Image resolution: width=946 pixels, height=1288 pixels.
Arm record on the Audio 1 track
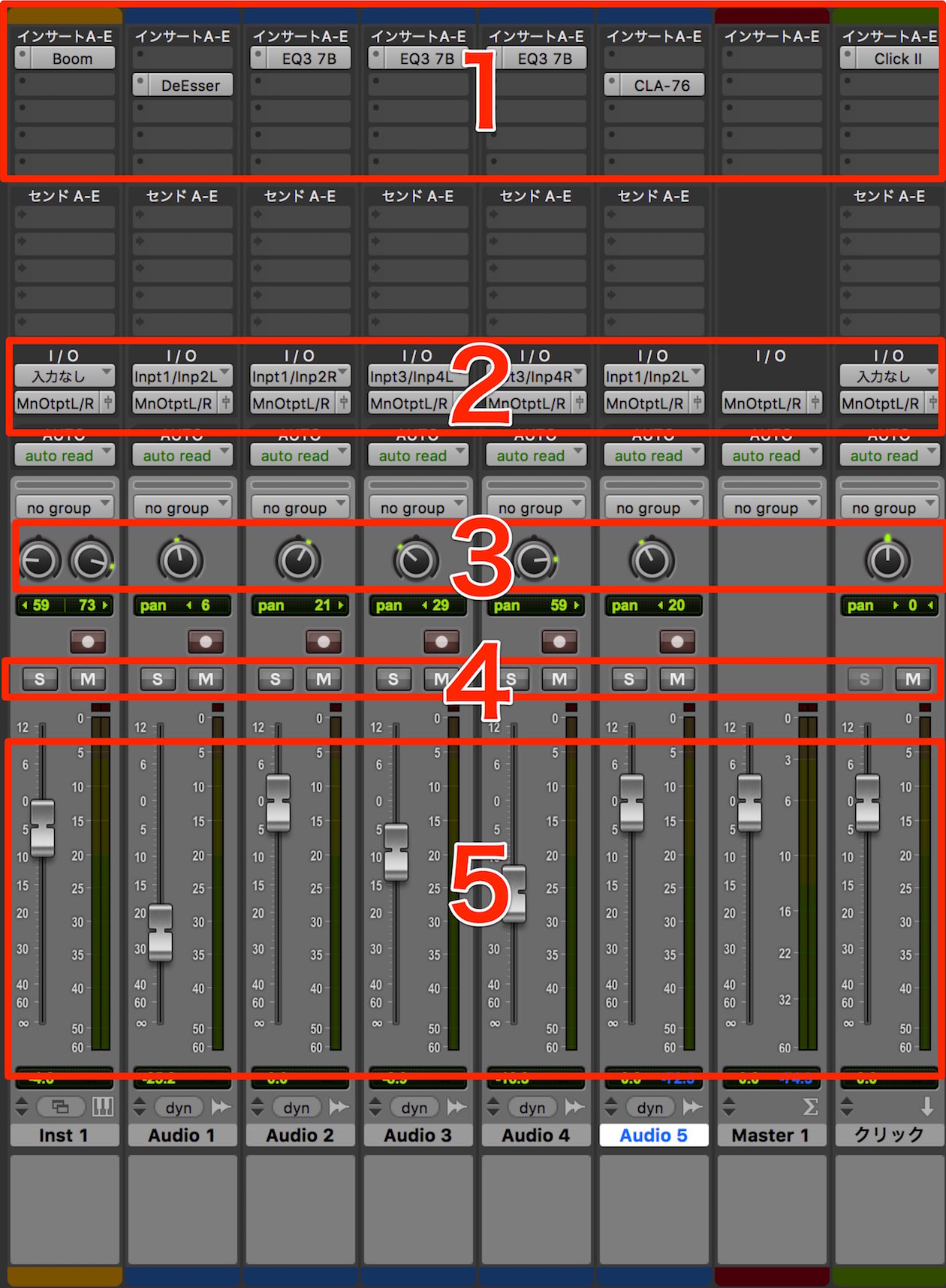[206, 641]
